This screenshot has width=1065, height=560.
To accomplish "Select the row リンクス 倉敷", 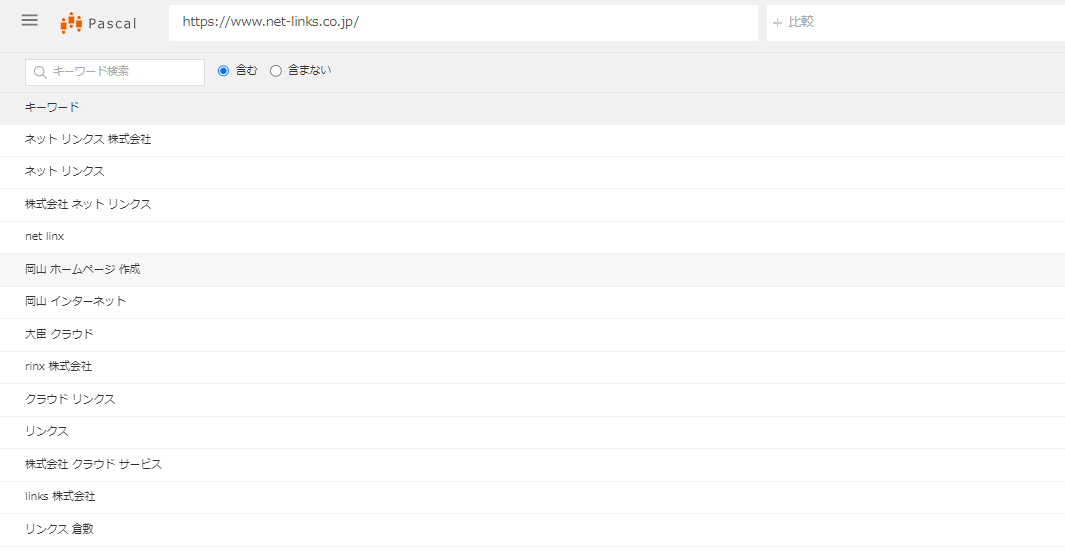I will [532, 530].
